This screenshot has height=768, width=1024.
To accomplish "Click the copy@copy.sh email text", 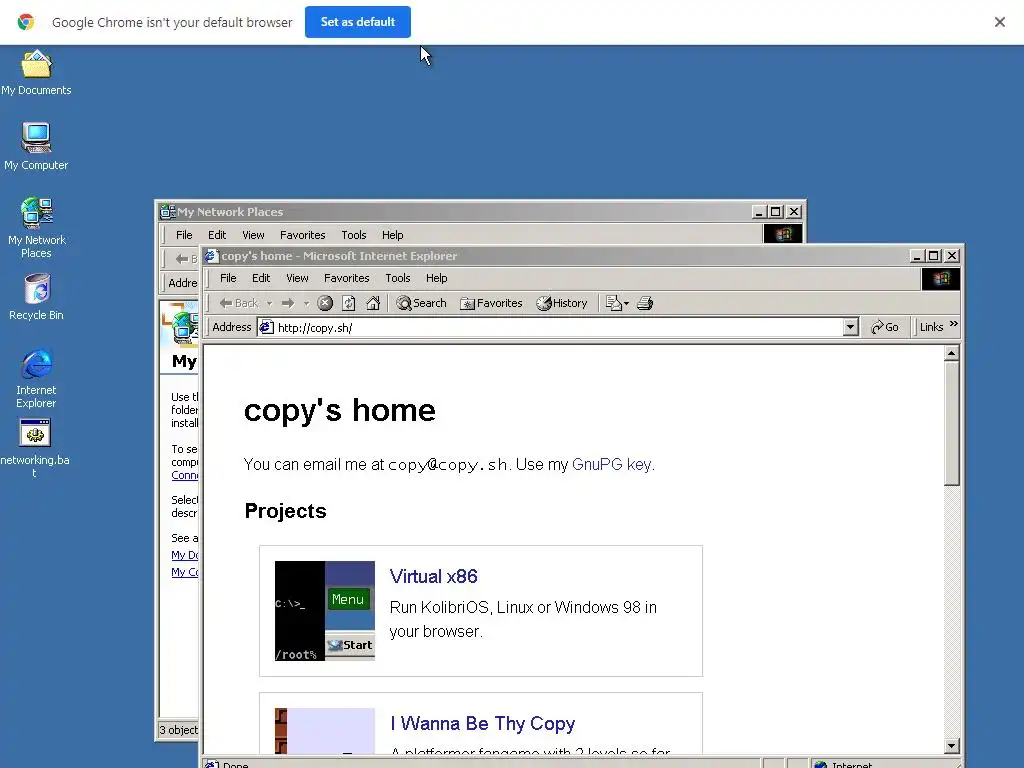I will pos(447,464).
